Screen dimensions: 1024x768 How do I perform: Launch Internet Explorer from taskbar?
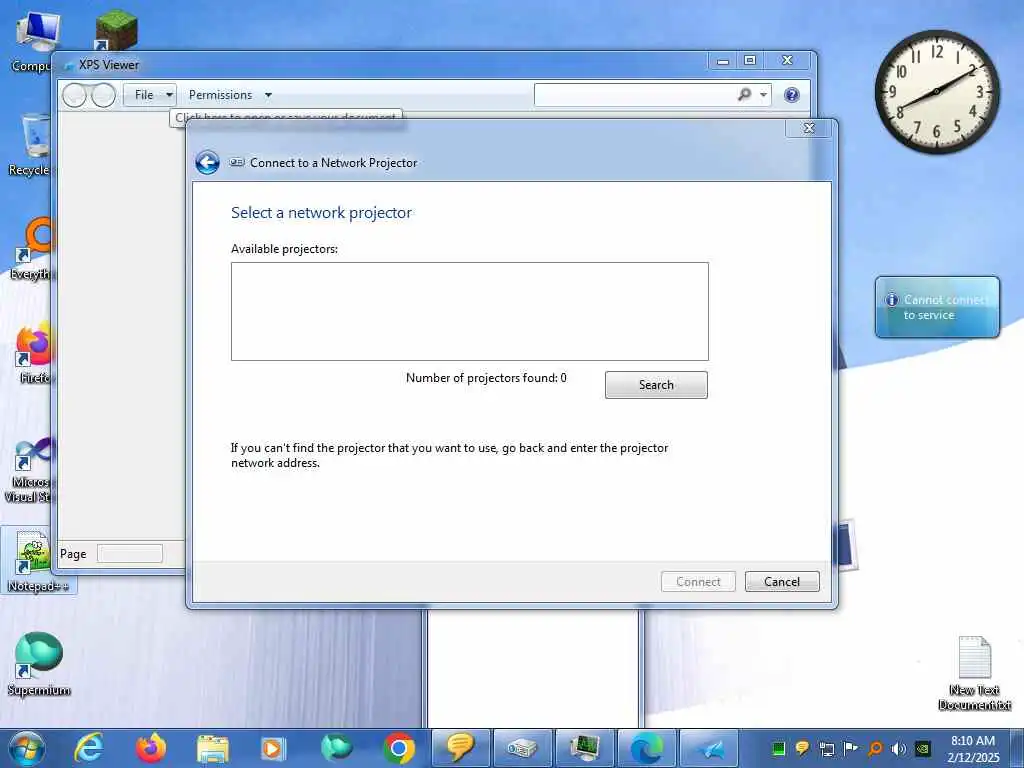pyautogui.click(x=89, y=748)
